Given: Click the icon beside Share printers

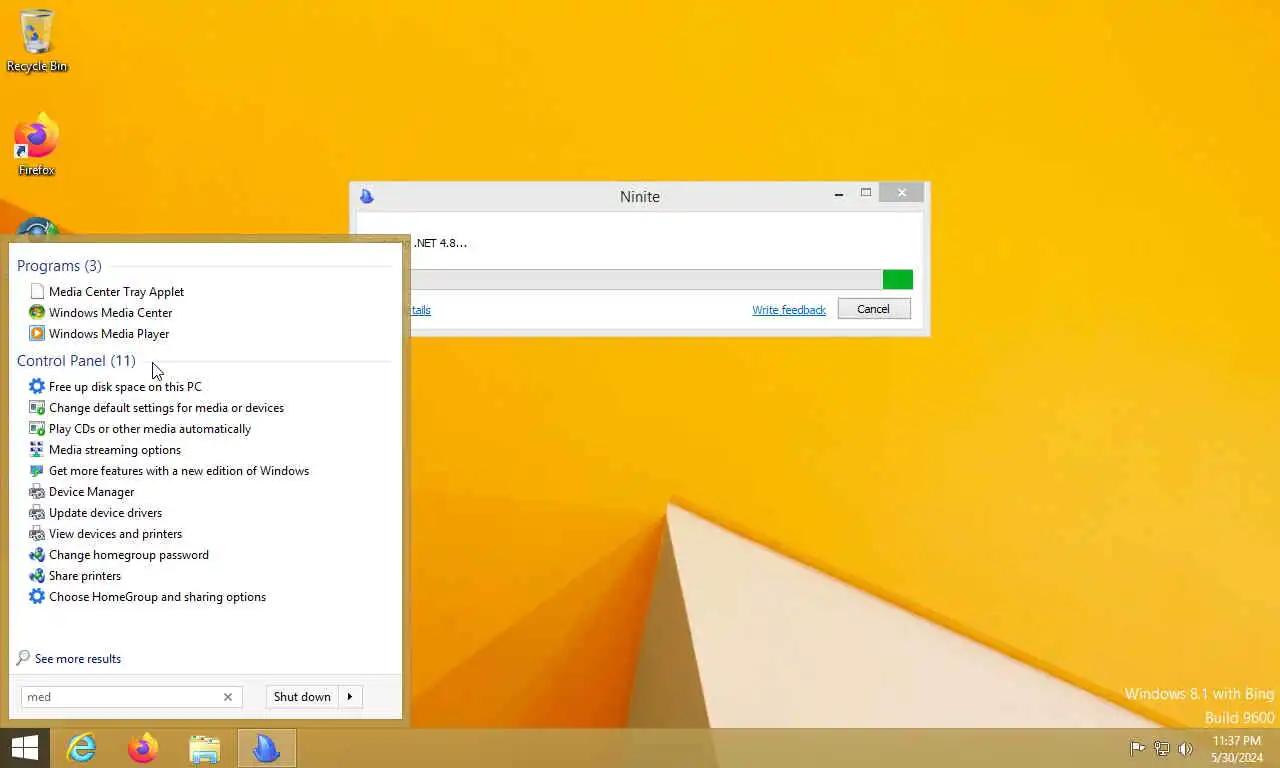Looking at the screenshot, I should [x=37, y=575].
